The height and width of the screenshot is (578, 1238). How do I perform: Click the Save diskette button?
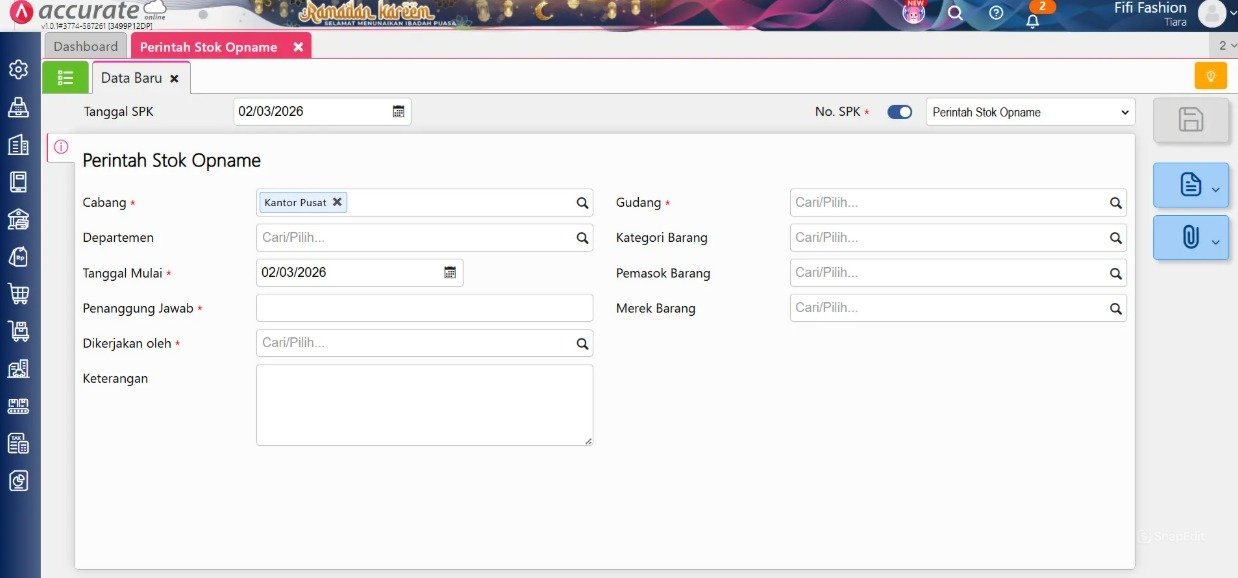pos(1191,120)
